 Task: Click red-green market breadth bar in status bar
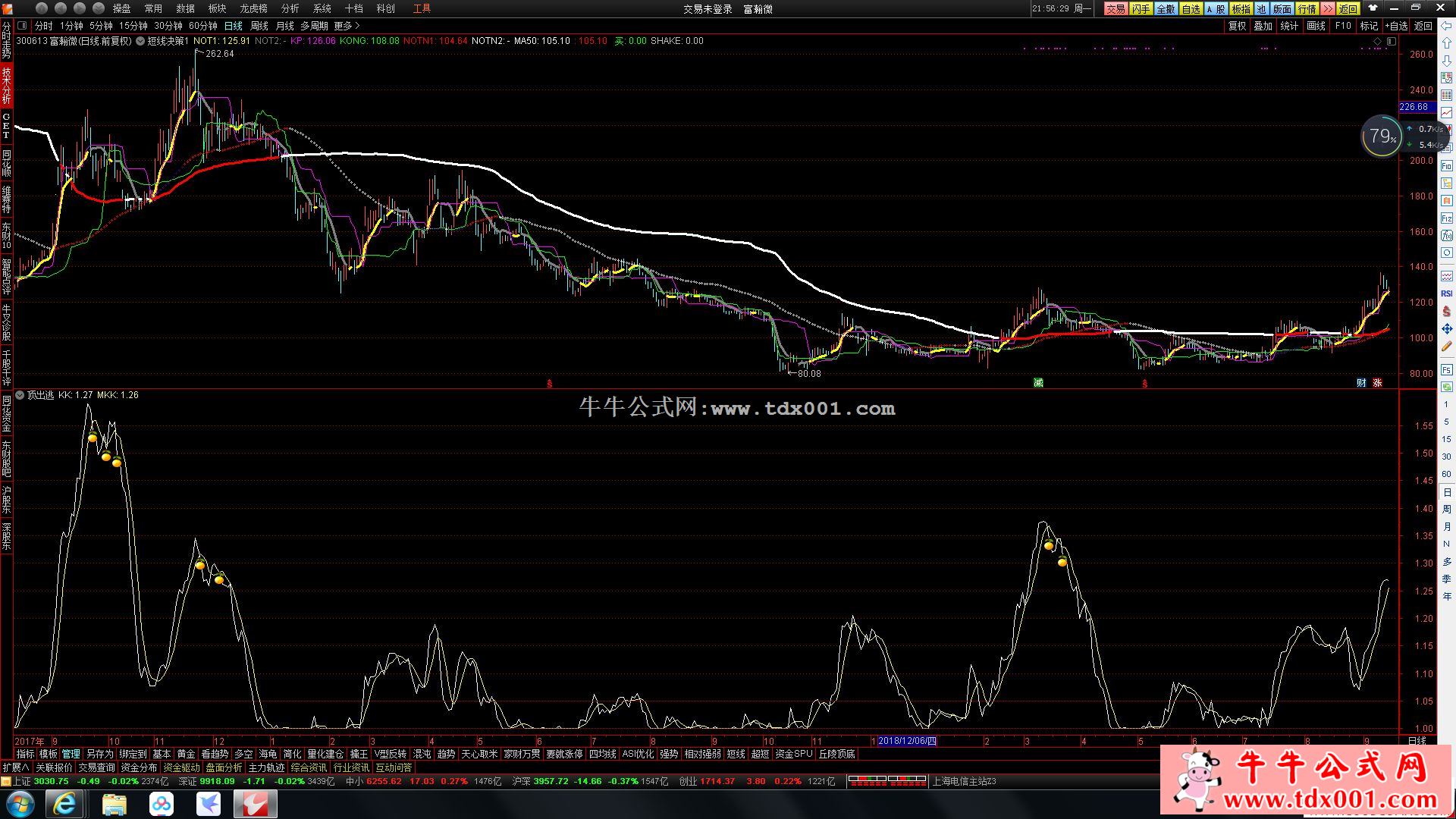pos(887,780)
